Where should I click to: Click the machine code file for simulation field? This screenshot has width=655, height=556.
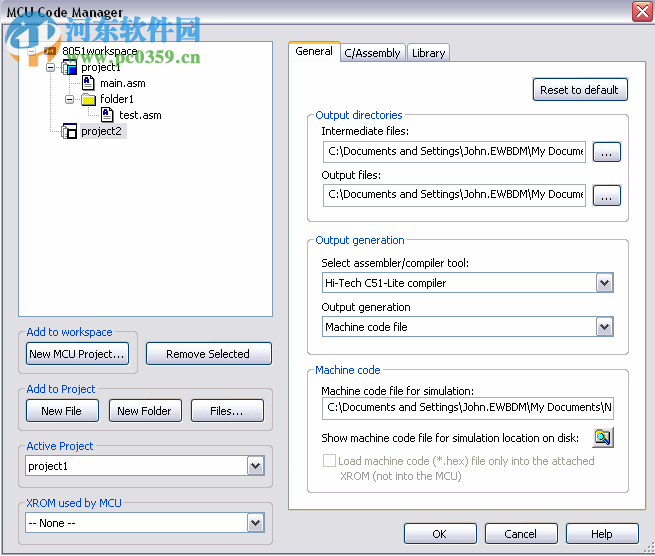[467, 408]
